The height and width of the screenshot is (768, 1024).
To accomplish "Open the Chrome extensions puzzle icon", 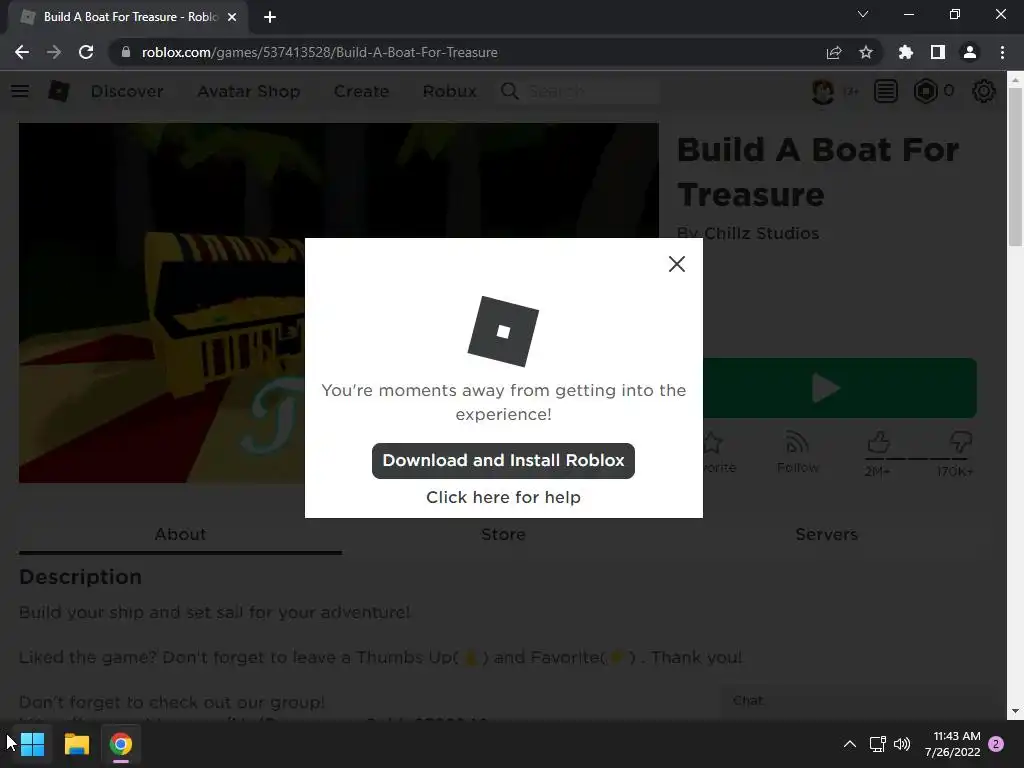I will (x=905, y=52).
